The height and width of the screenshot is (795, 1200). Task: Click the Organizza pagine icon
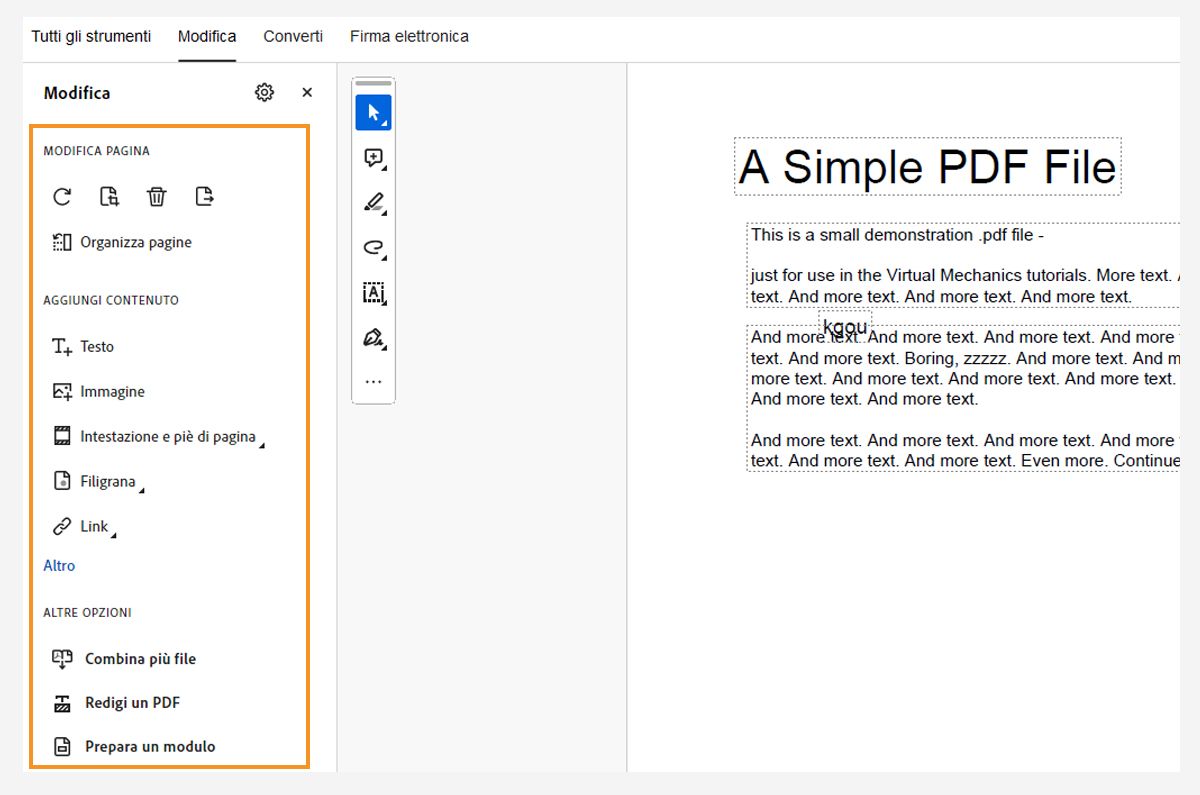[62, 242]
